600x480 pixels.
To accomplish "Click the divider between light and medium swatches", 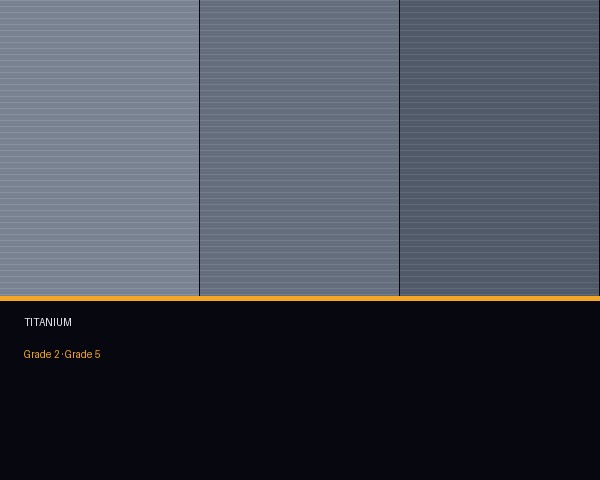I will point(199,148).
